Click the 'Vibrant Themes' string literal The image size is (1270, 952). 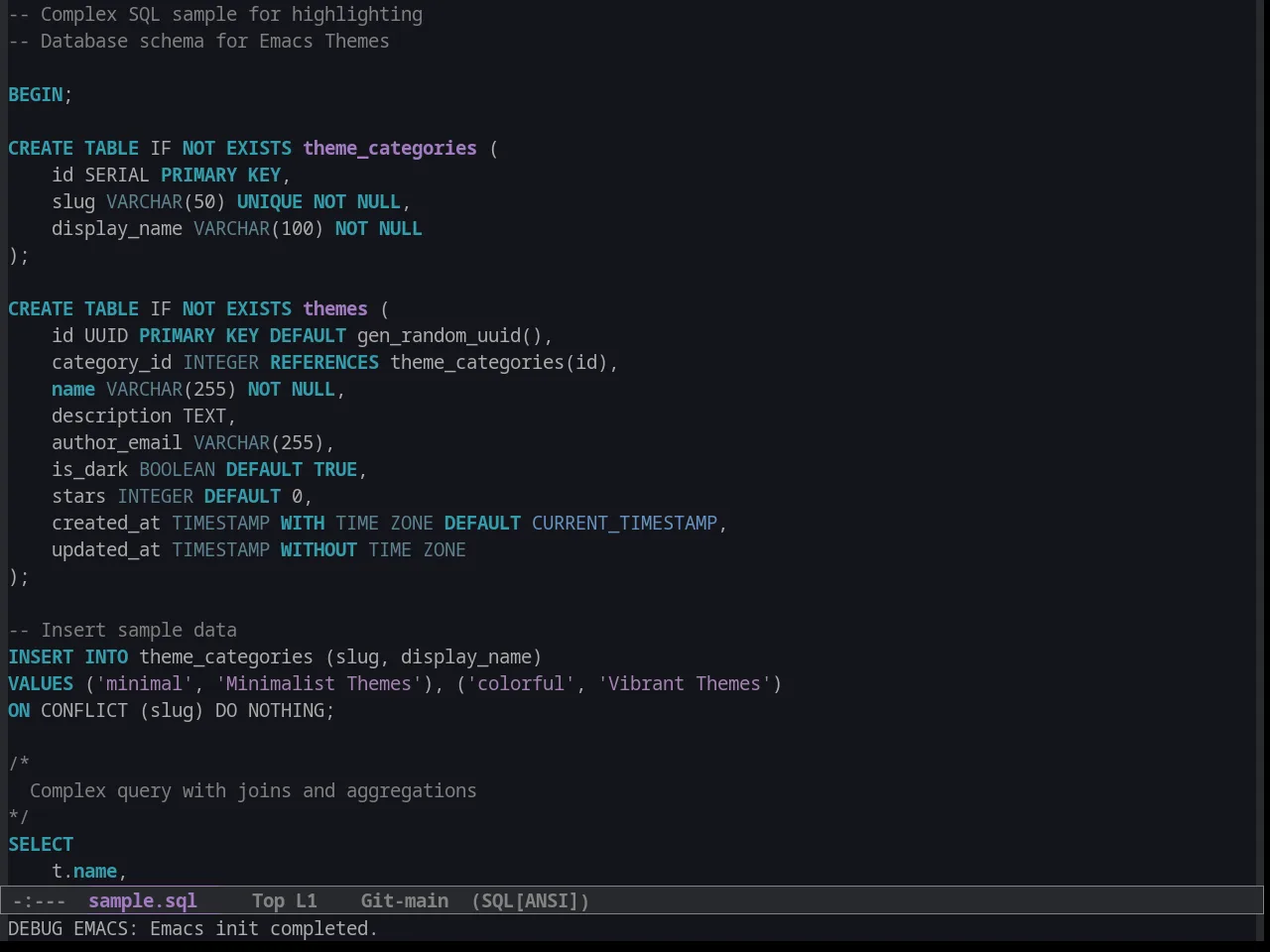pos(685,683)
